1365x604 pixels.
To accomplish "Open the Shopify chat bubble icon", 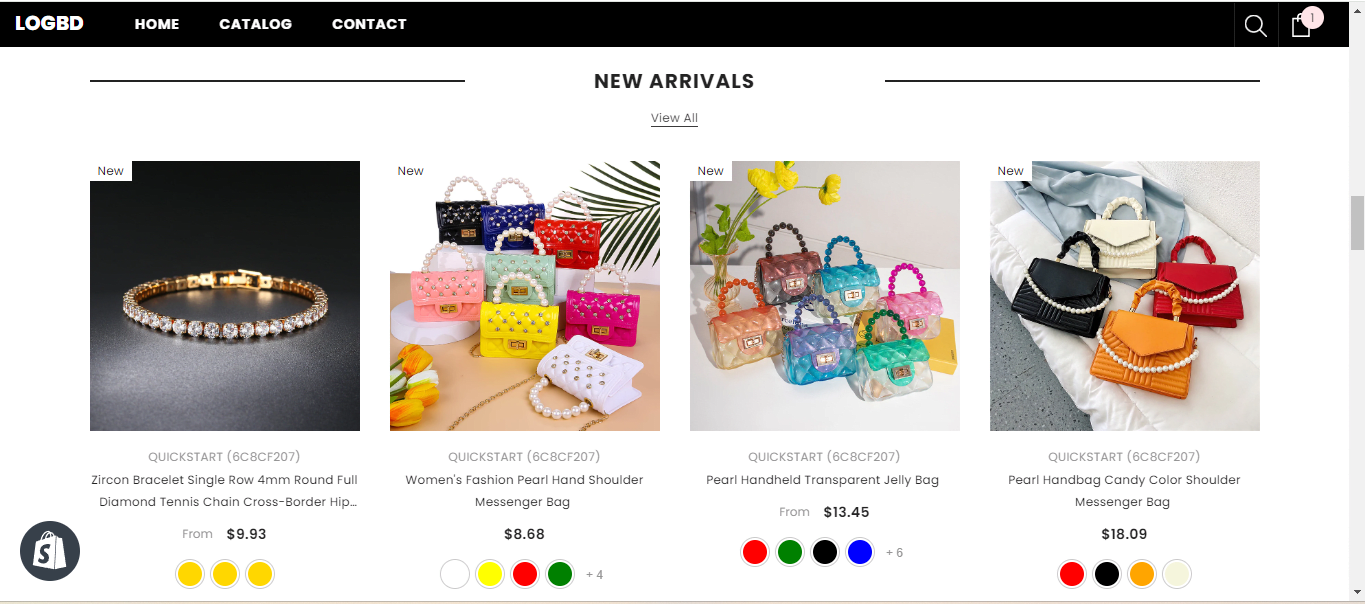I will tap(50, 551).
